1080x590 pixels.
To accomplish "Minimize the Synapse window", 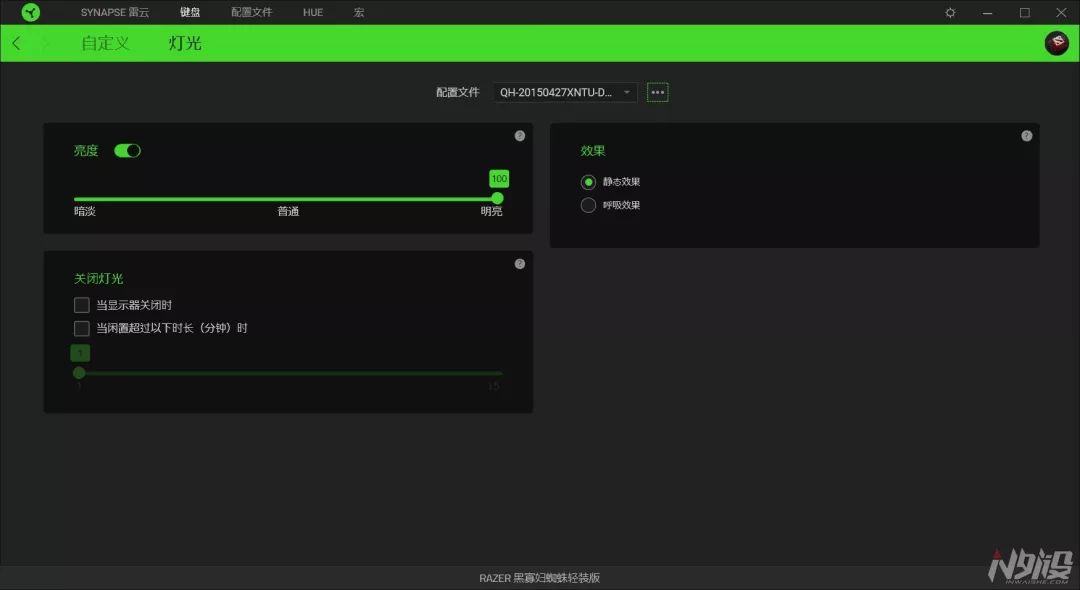I will tap(988, 12).
